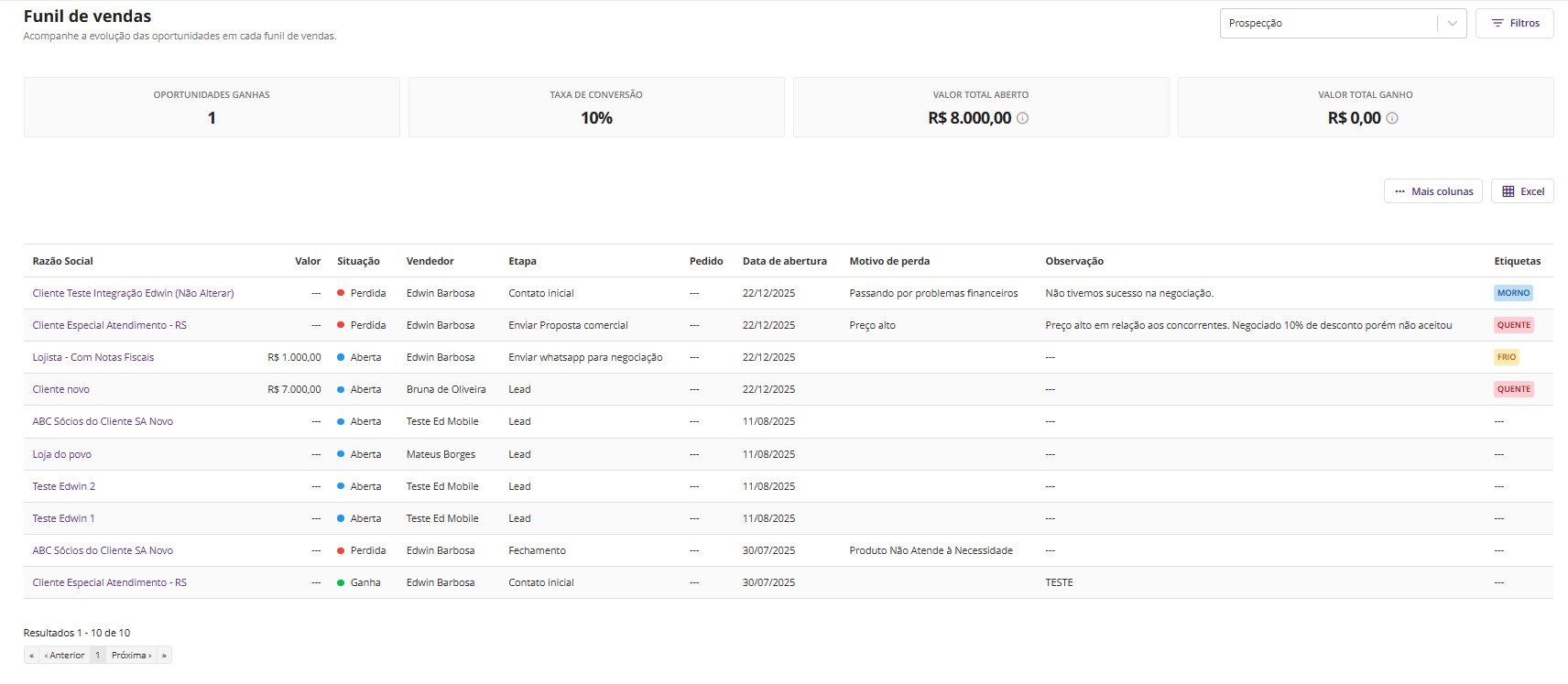Sort by Data de abertura column header
The width and height of the screenshot is (1568, 684).
(784, 261)
